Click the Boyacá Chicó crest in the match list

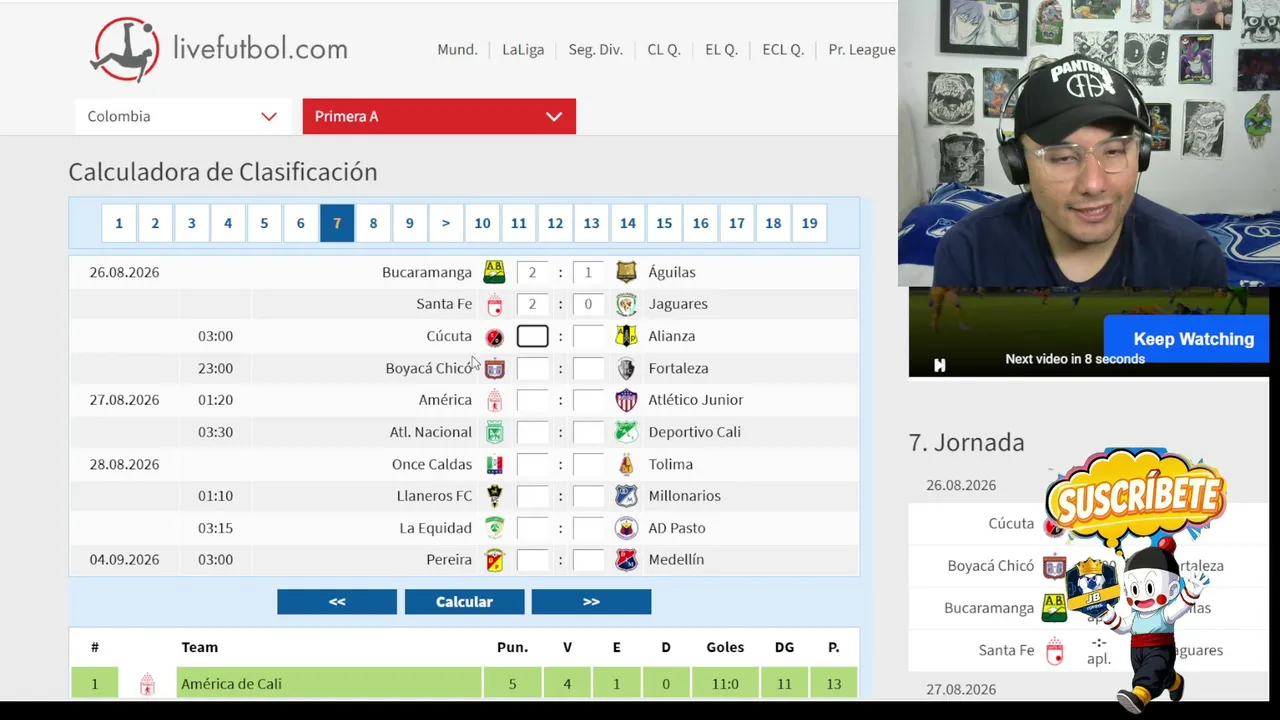(x=494, y=369)
